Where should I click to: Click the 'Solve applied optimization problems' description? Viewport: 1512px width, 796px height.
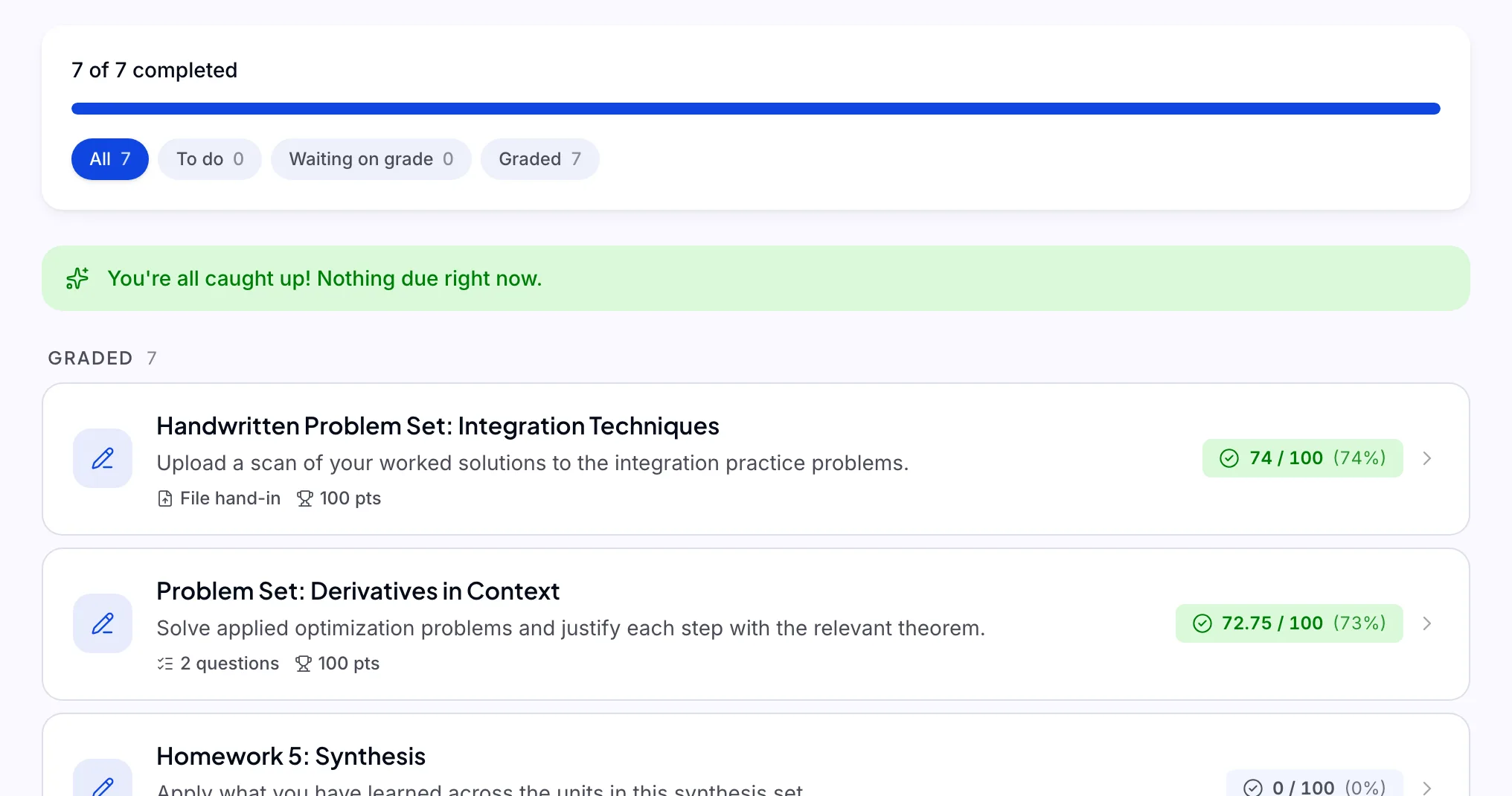(571, 629)
